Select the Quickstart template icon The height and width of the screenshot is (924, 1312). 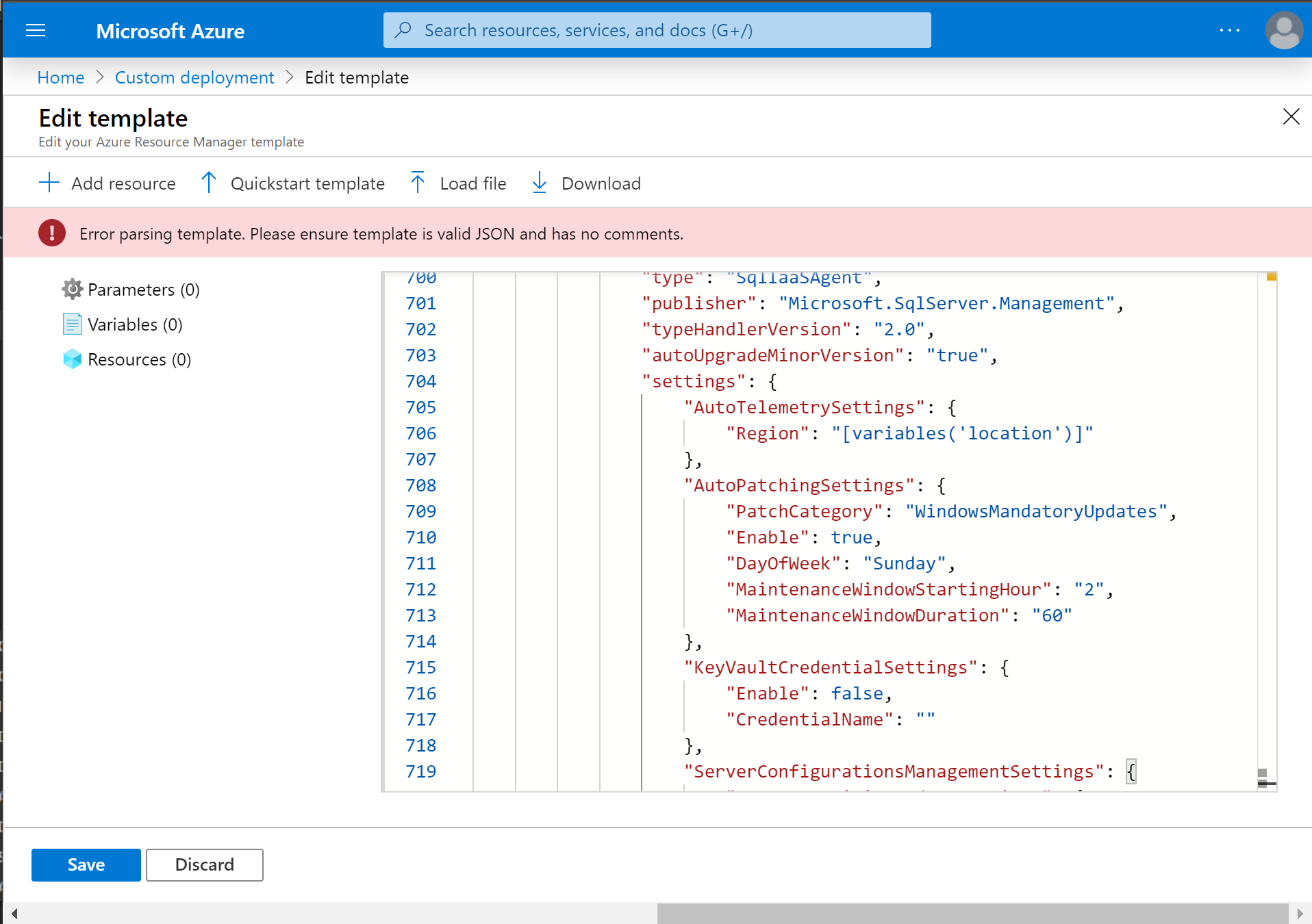(209, 183)
